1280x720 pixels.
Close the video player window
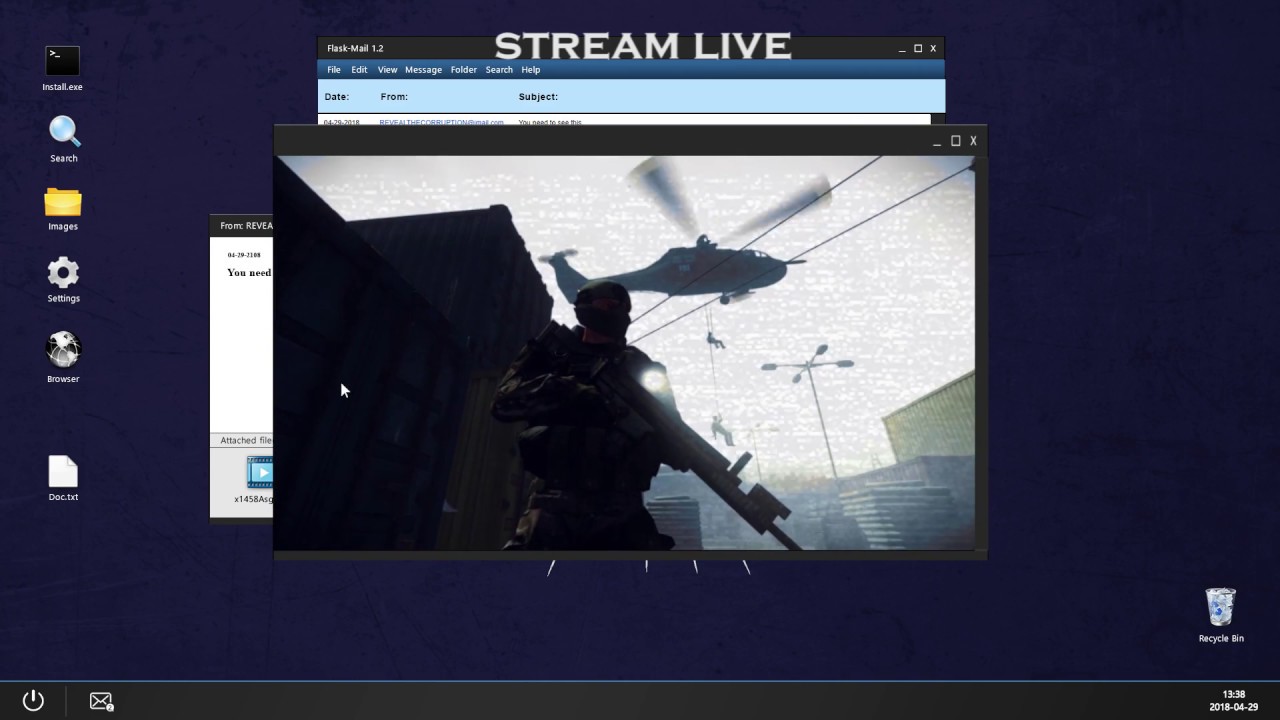973,141
